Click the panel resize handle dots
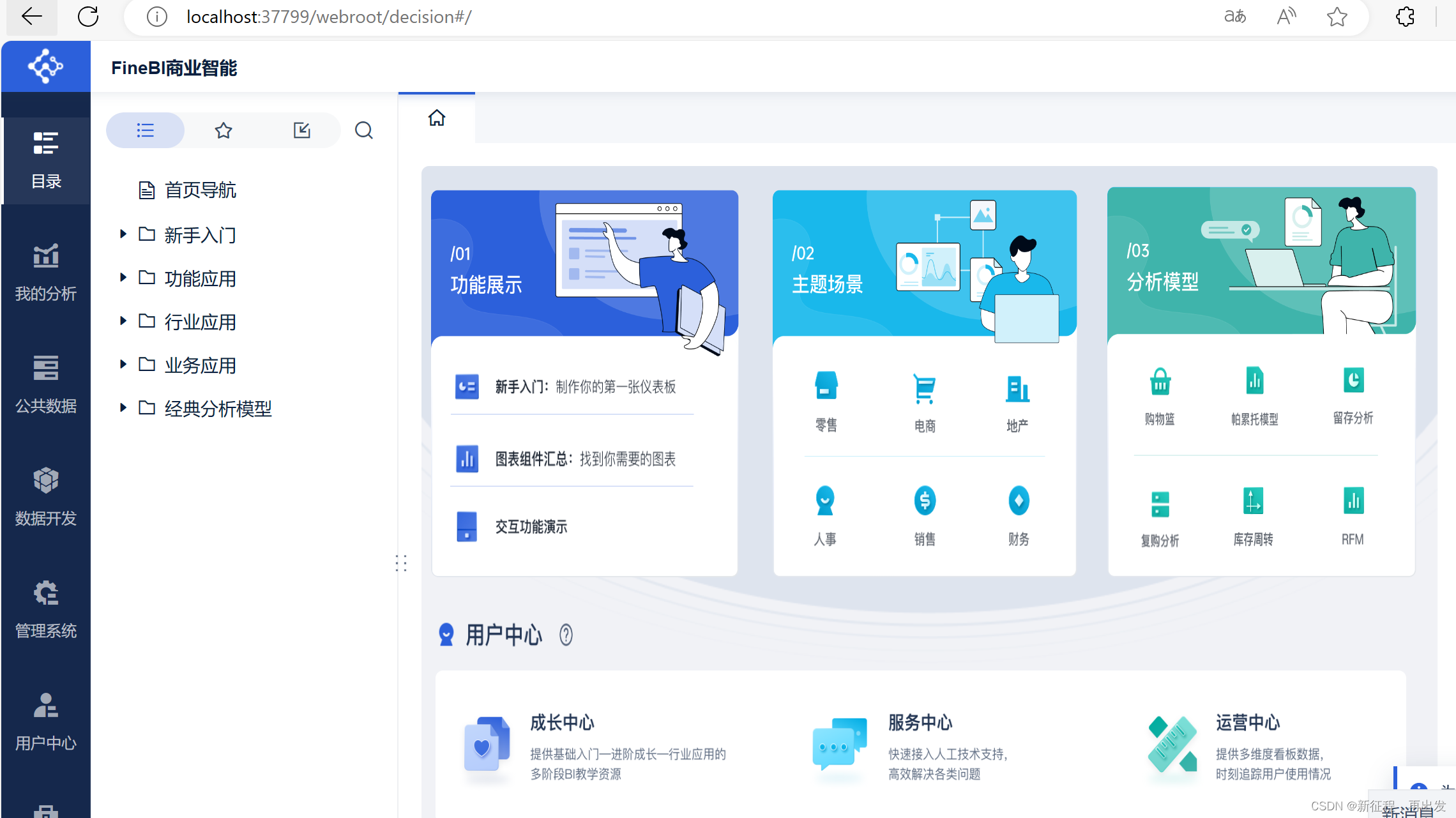The height and width of the screenshot is (818, 1456). coord(401,563)
